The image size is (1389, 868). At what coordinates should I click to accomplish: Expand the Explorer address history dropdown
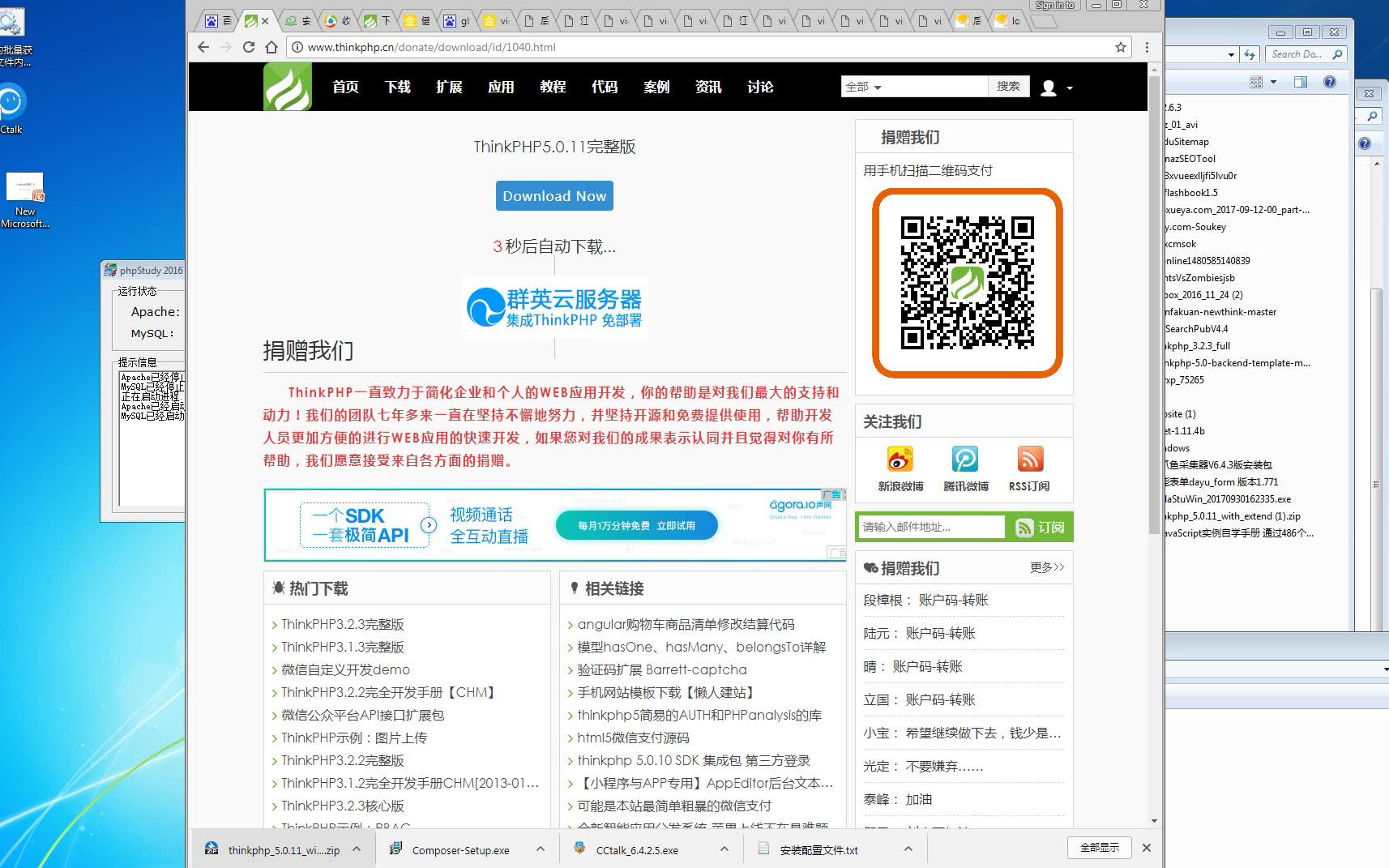[x=1232, y=55]
